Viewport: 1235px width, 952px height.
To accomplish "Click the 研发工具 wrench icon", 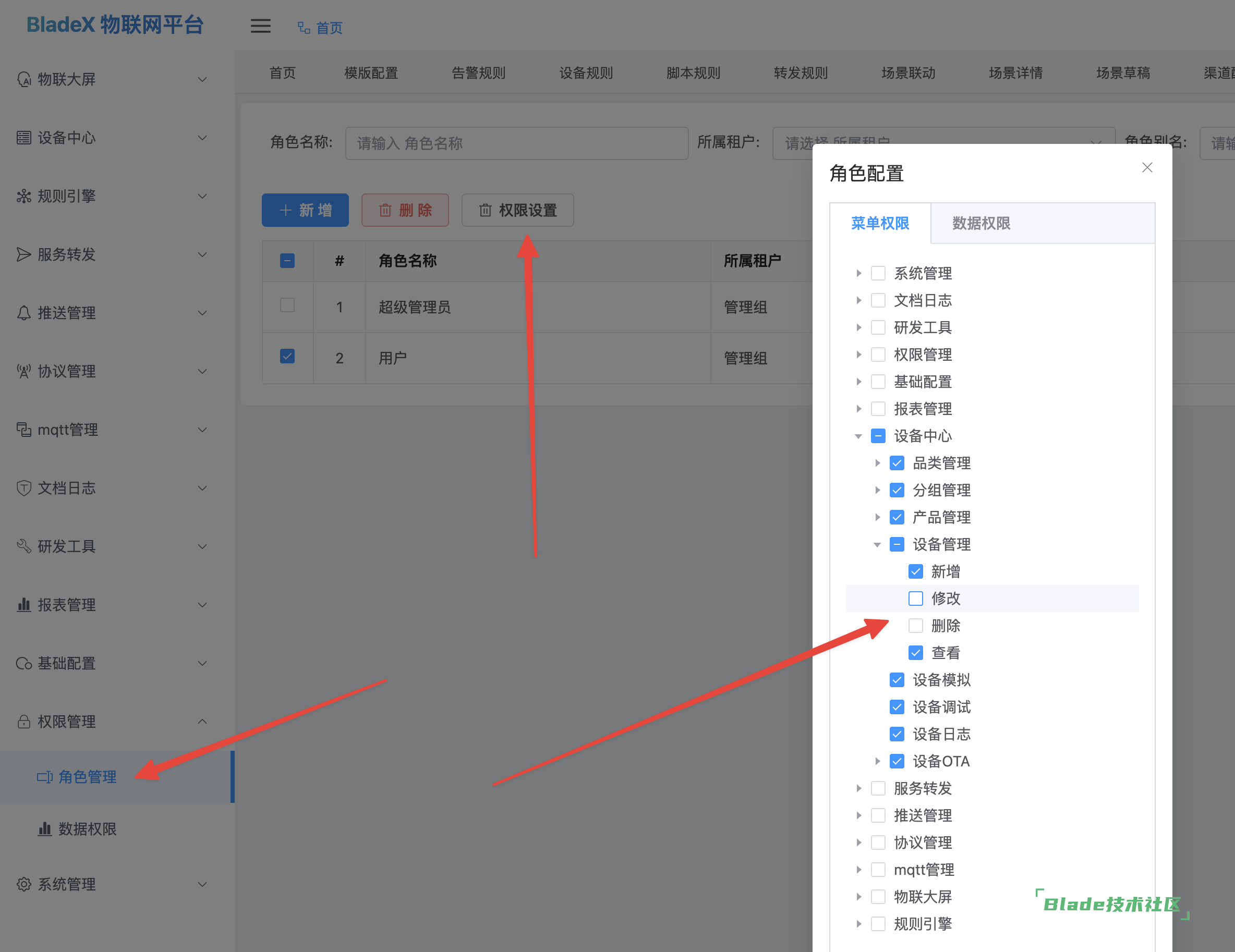I will (23, 547).
